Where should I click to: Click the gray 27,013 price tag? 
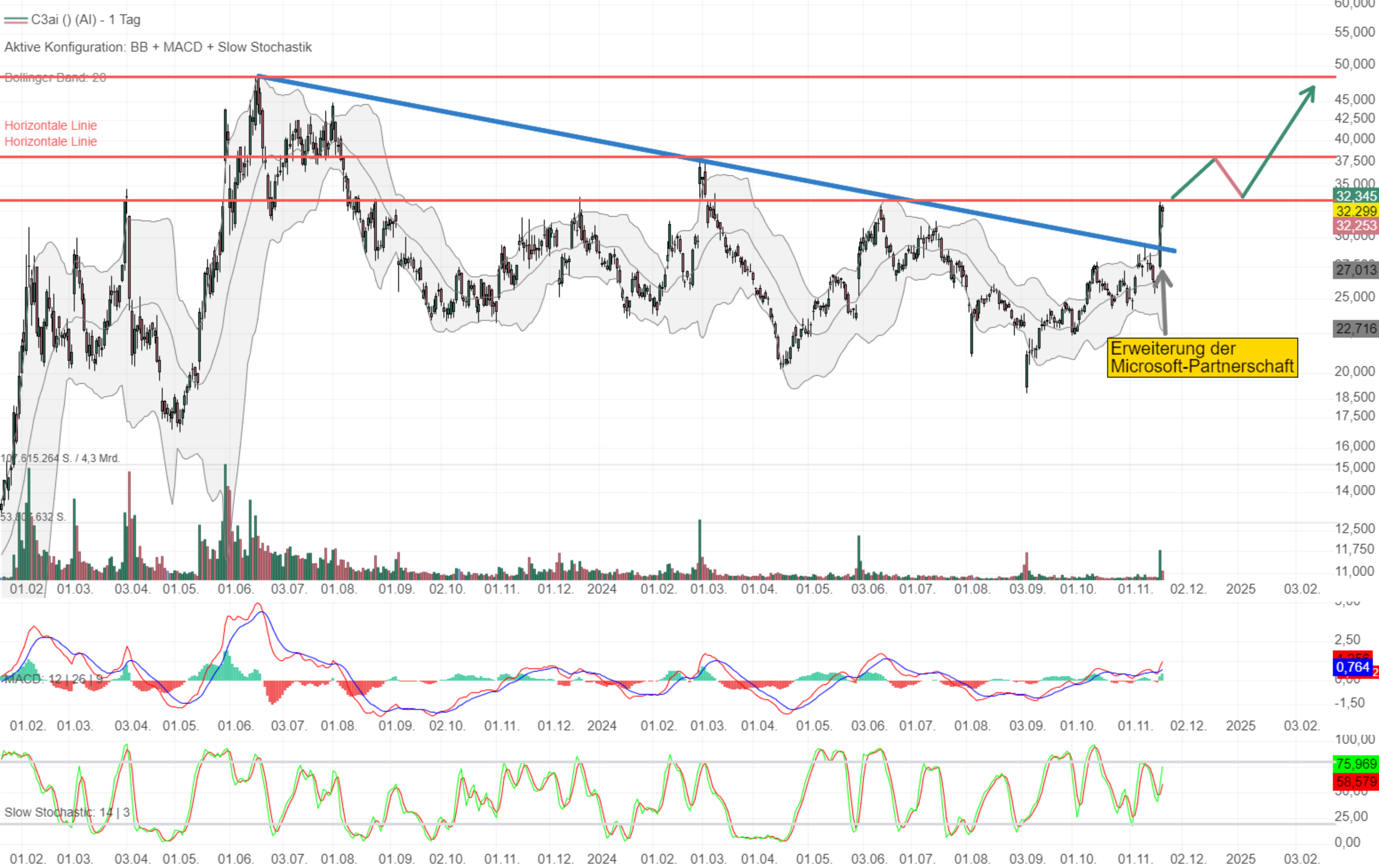1355,269
